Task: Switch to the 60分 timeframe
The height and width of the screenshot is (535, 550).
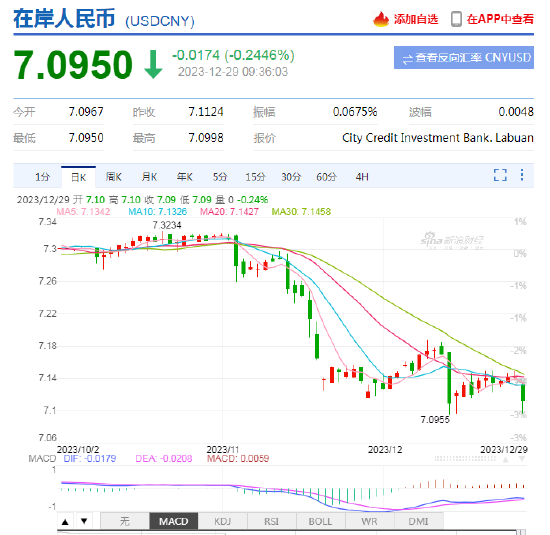Action: coord(326,177)
